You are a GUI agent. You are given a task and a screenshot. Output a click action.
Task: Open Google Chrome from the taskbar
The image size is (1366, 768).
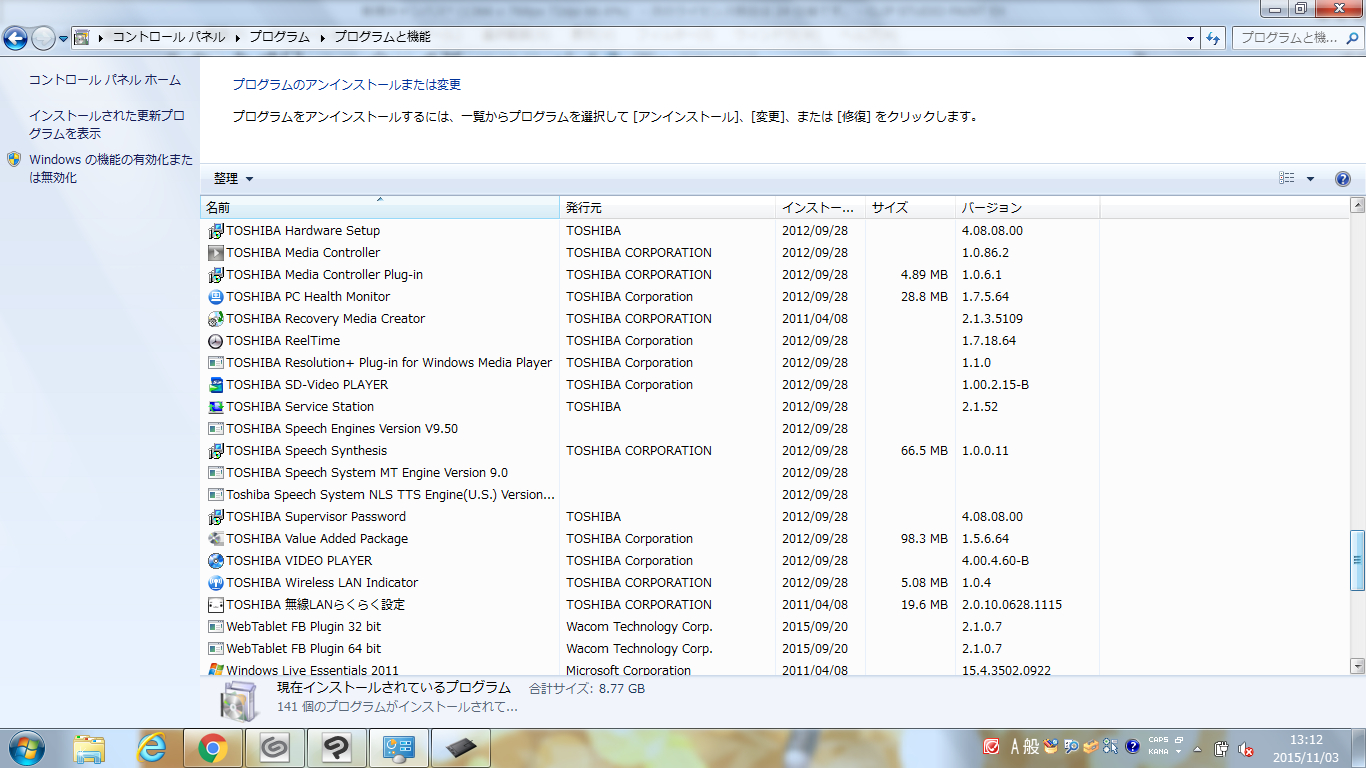click(x=212, y=747)
